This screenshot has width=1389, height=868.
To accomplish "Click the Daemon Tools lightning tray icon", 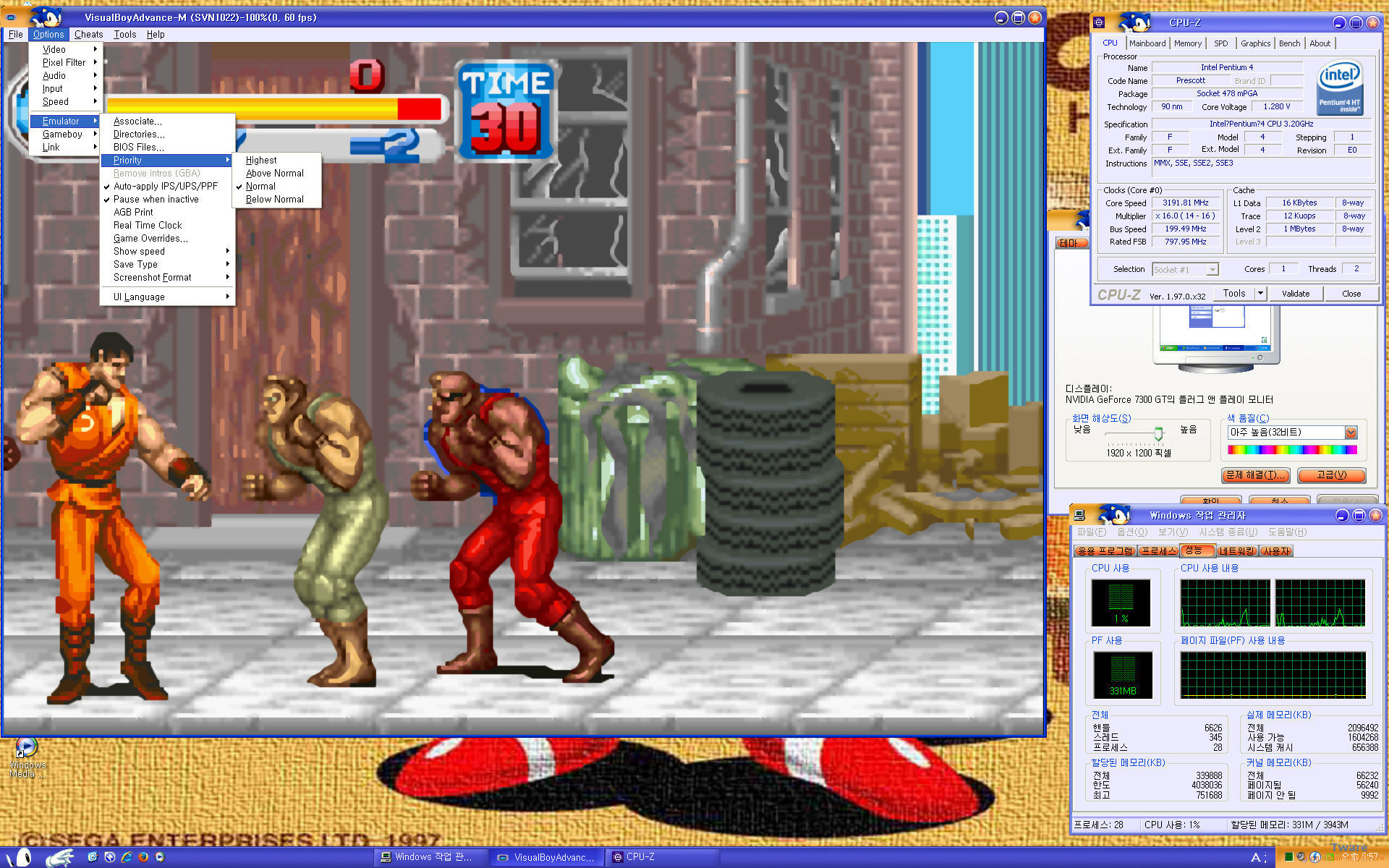I will point(1315,857).
